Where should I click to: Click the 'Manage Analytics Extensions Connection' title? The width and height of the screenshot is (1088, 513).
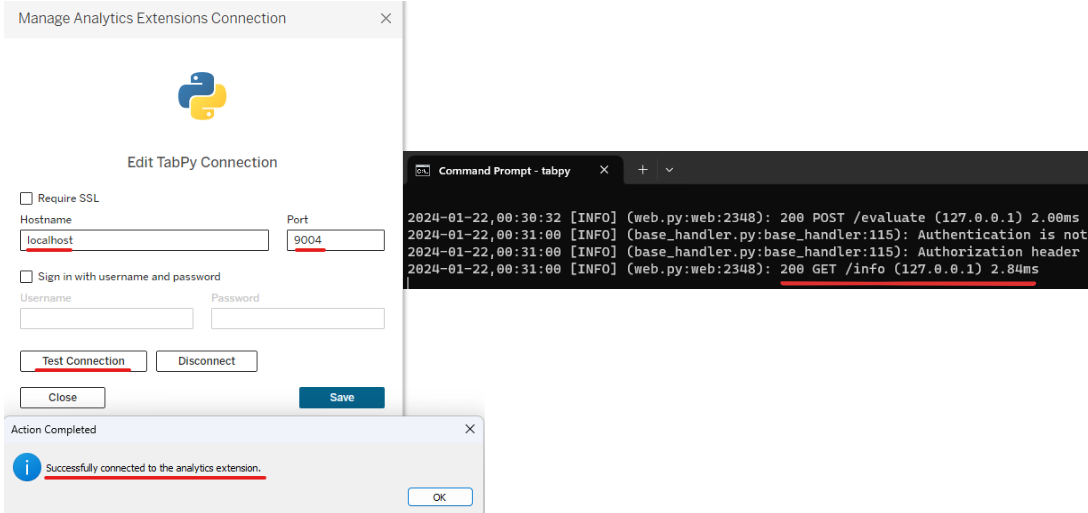point(152,18)
